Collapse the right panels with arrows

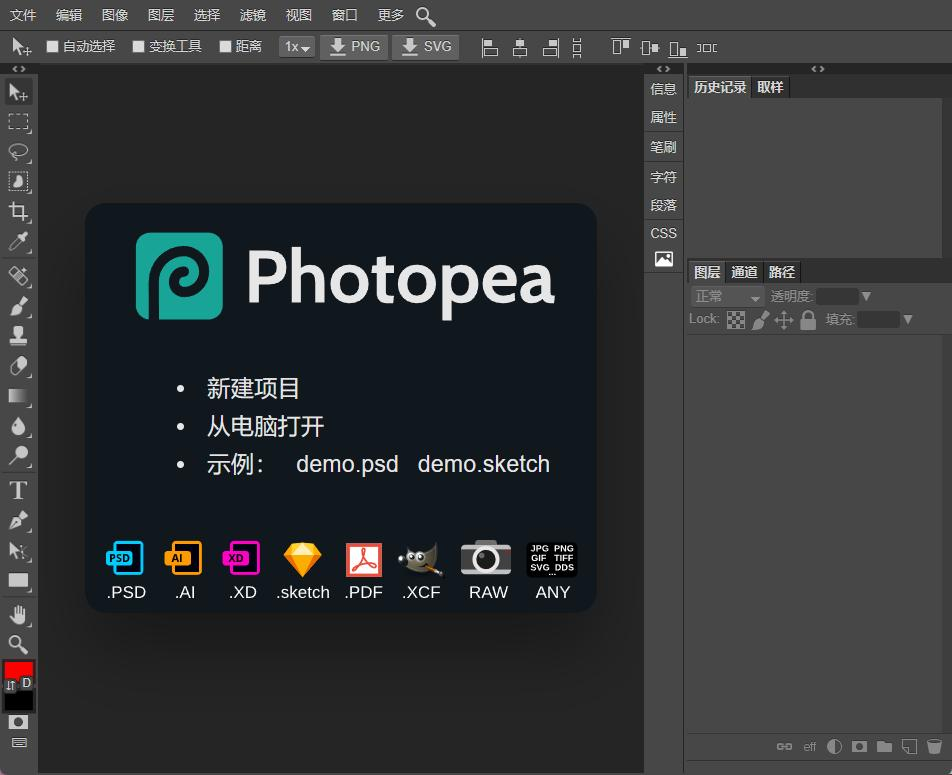click(818, 69)
